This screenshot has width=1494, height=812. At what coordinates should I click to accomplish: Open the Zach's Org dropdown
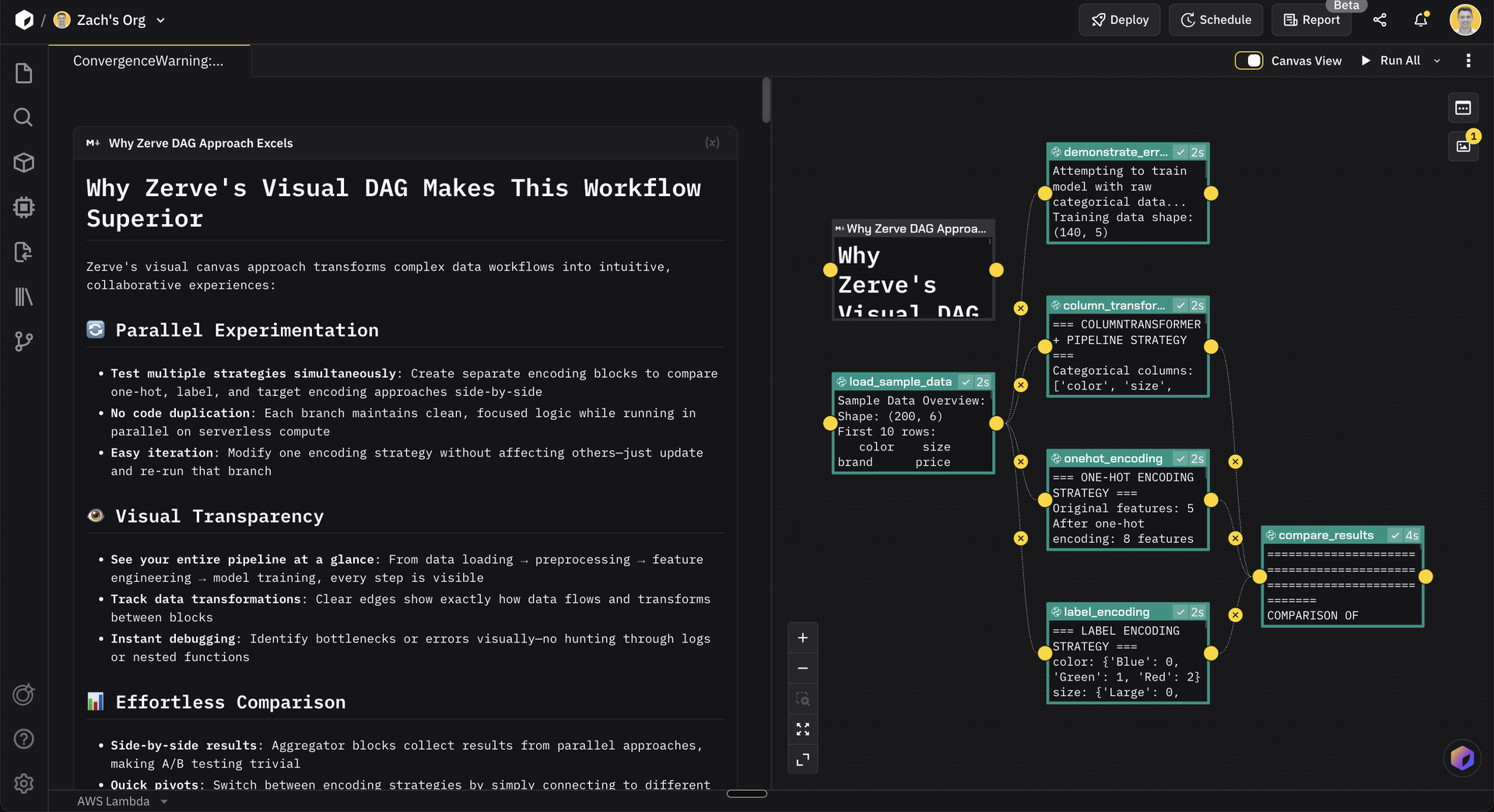click(160, 20)
